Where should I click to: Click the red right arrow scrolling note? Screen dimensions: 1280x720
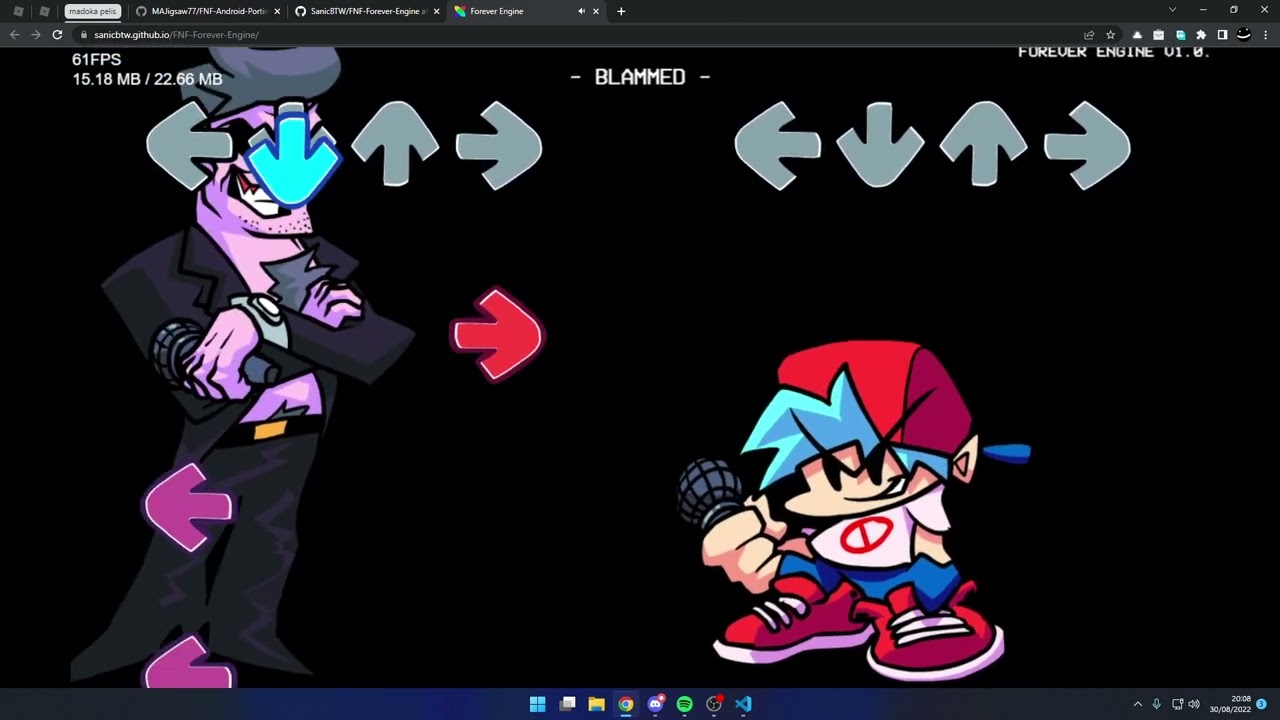[x=497, y=336]
